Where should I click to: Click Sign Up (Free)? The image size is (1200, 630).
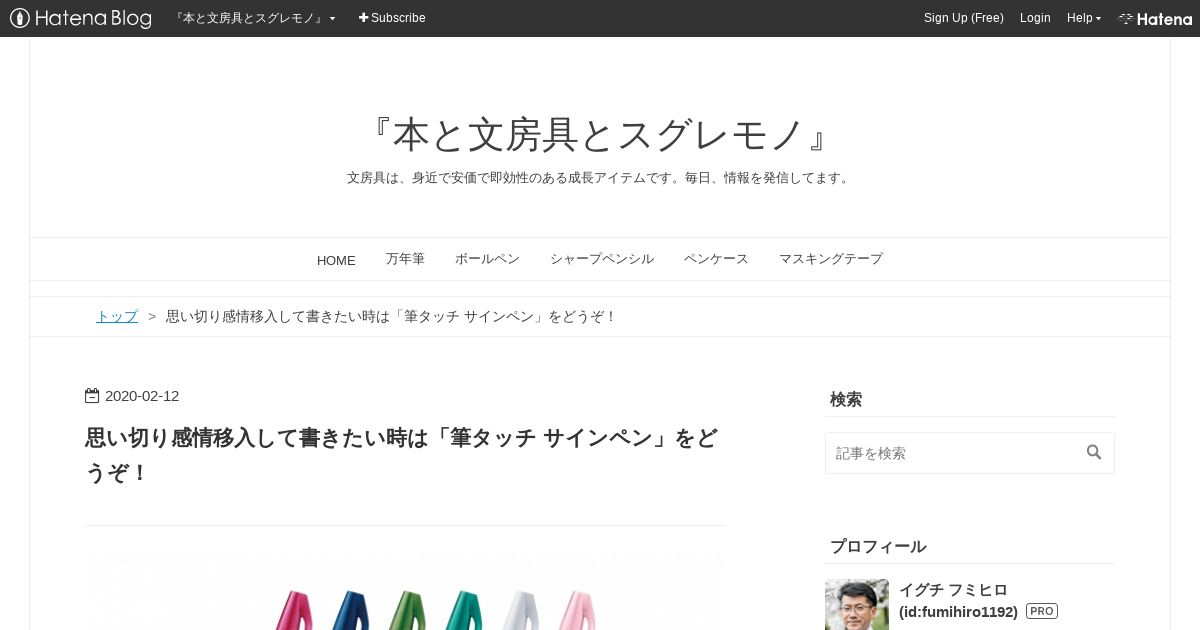point(963,18)
